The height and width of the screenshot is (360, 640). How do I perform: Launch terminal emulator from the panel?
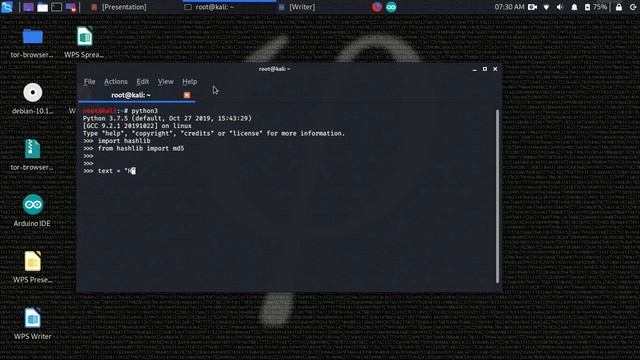pos(57,7)
